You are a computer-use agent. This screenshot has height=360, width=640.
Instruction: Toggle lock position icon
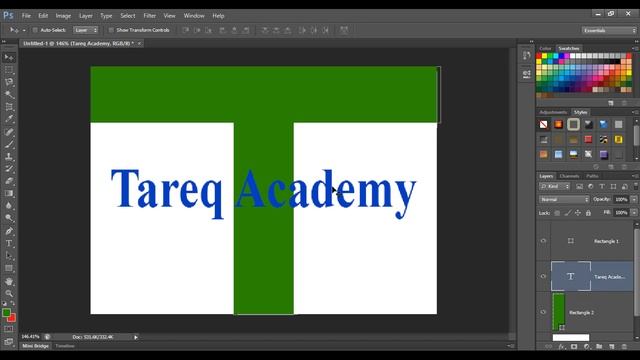578,213
